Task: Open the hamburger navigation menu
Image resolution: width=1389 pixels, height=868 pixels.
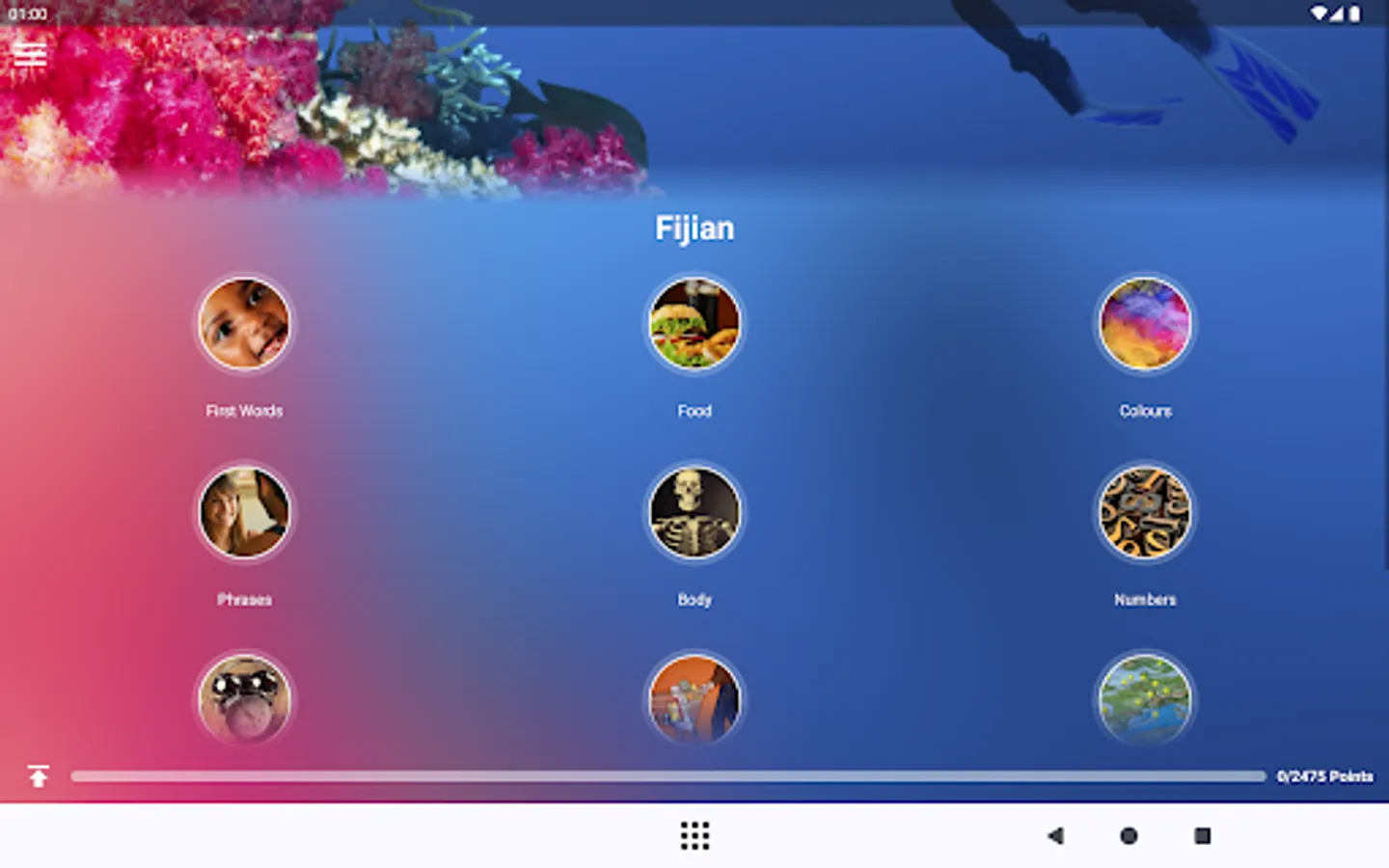Action: coord(30,54)
